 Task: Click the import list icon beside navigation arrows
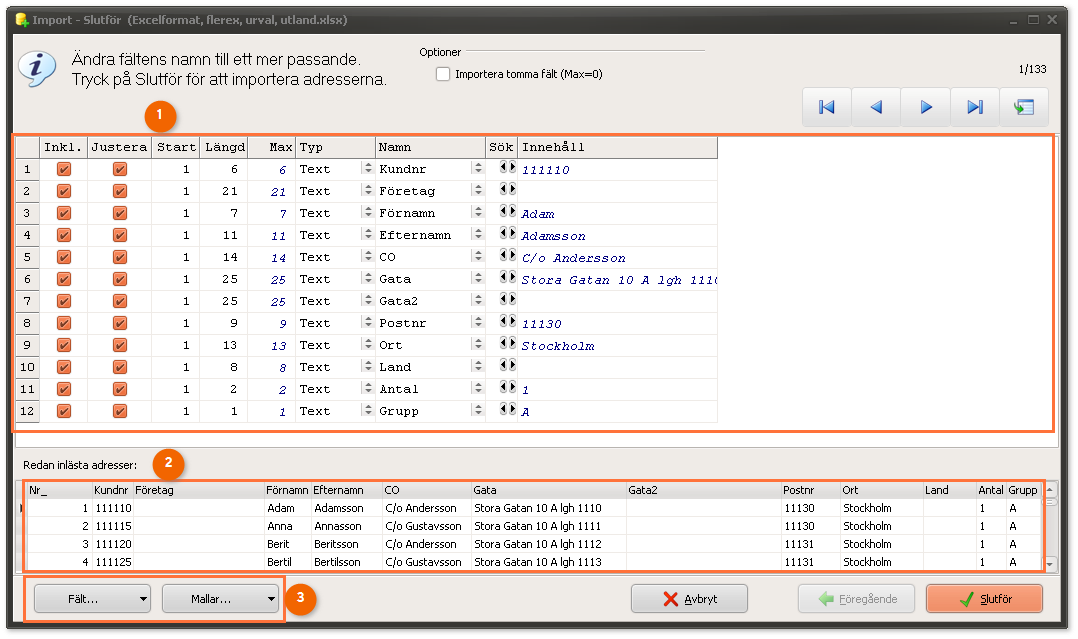(x=1024, y=107)
